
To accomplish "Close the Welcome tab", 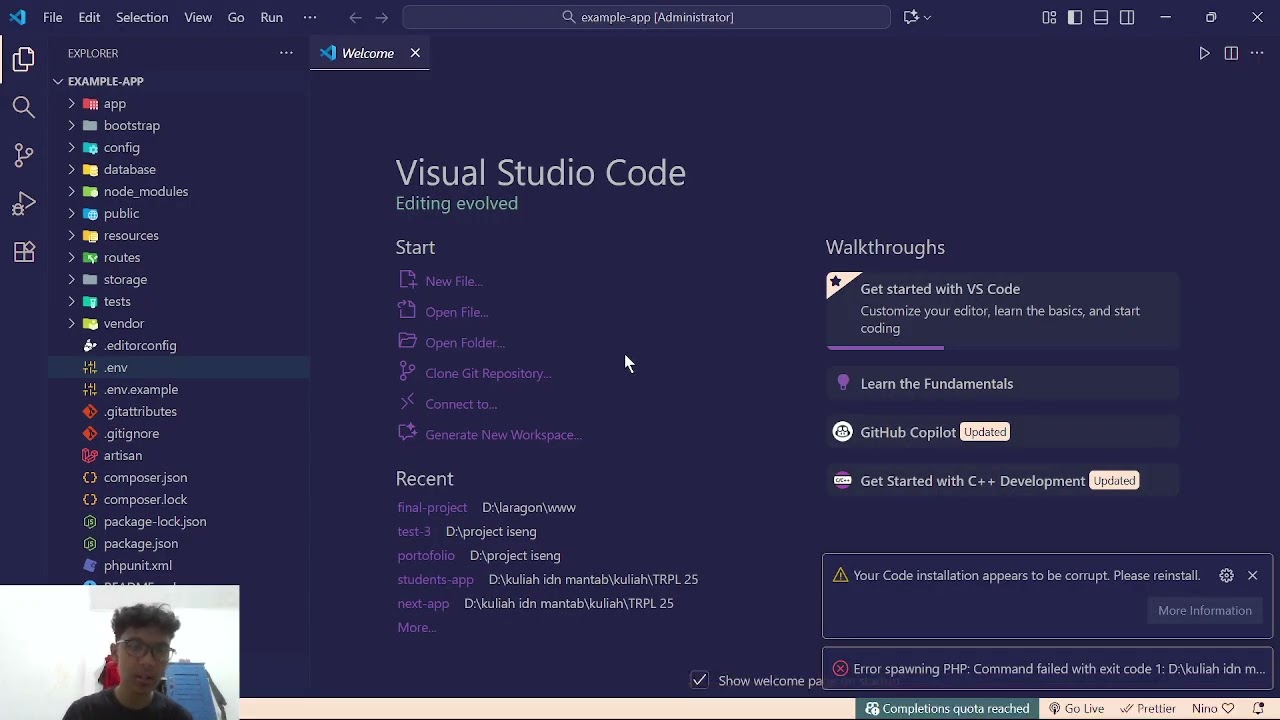I will 415,53.
